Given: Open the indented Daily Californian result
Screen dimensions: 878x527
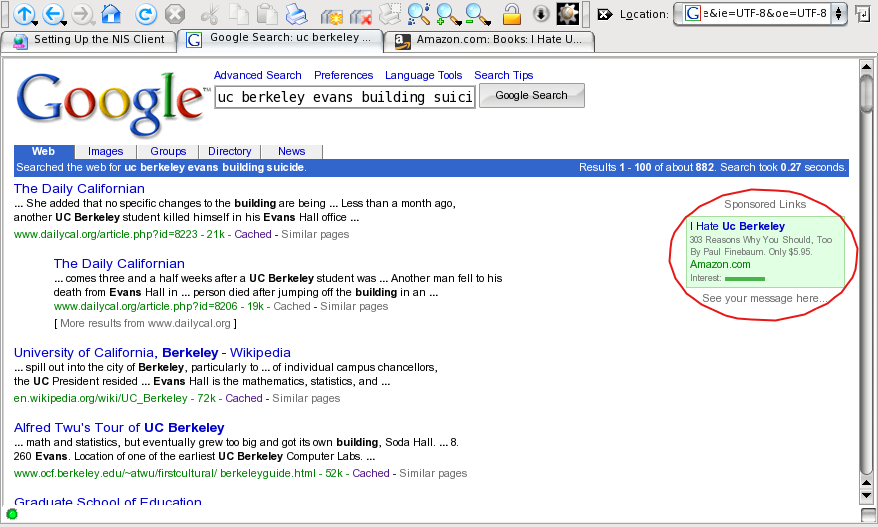Looking at the screenshot, I should tap(119, 264).
